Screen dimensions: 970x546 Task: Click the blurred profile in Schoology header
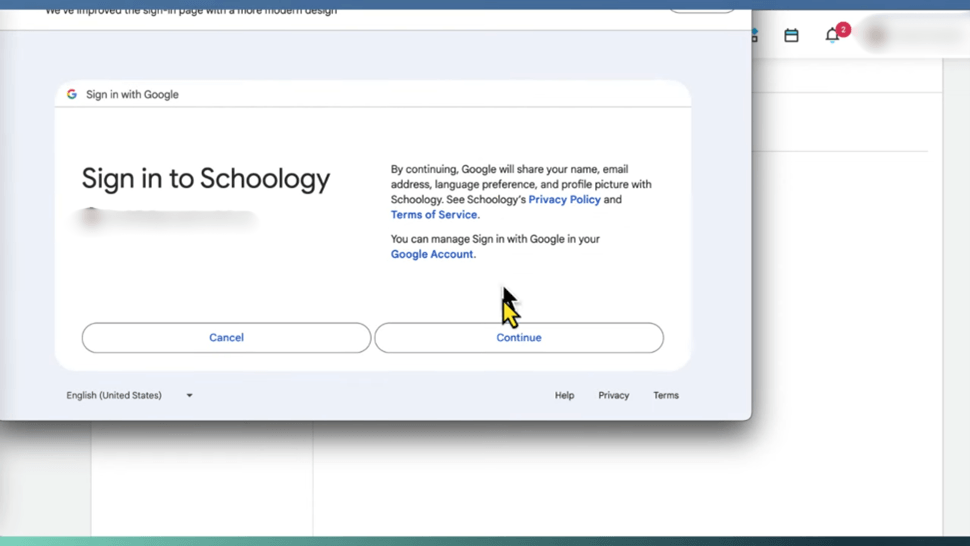point(914,36)
